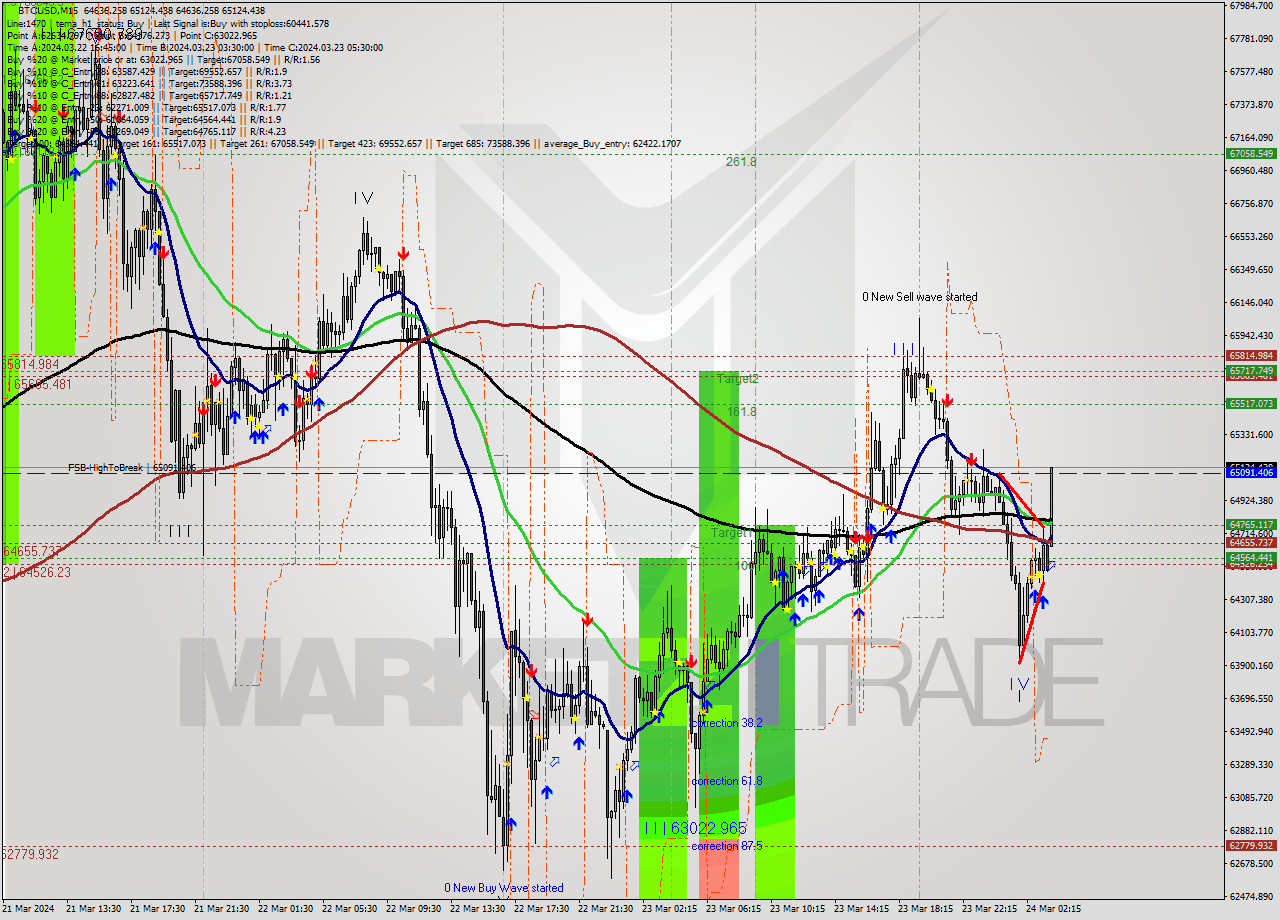Click the 64103.770 price scale value

tap(1252, 632)
